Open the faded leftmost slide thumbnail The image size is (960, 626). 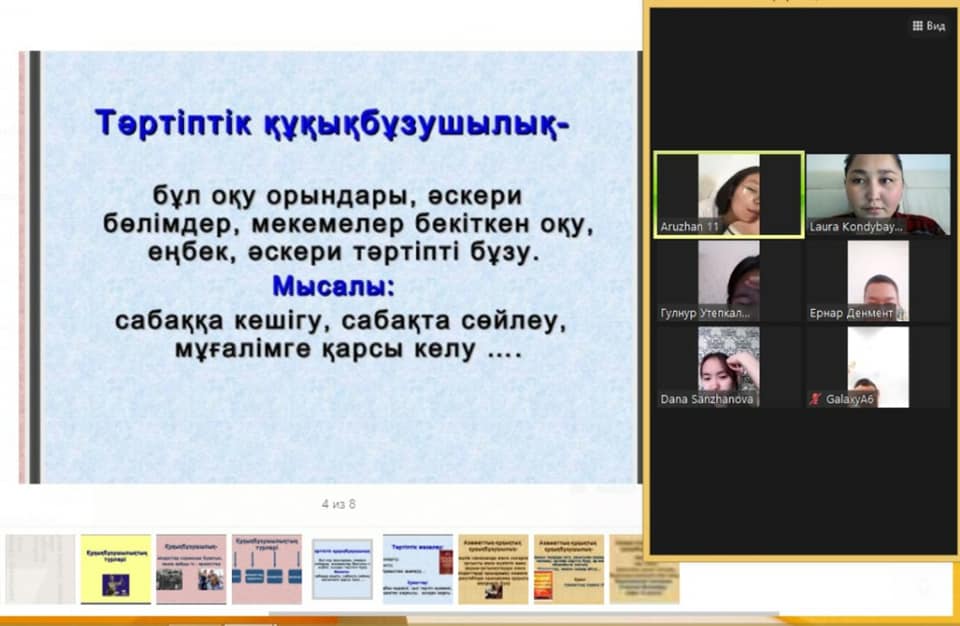click(x=40, y=569)
